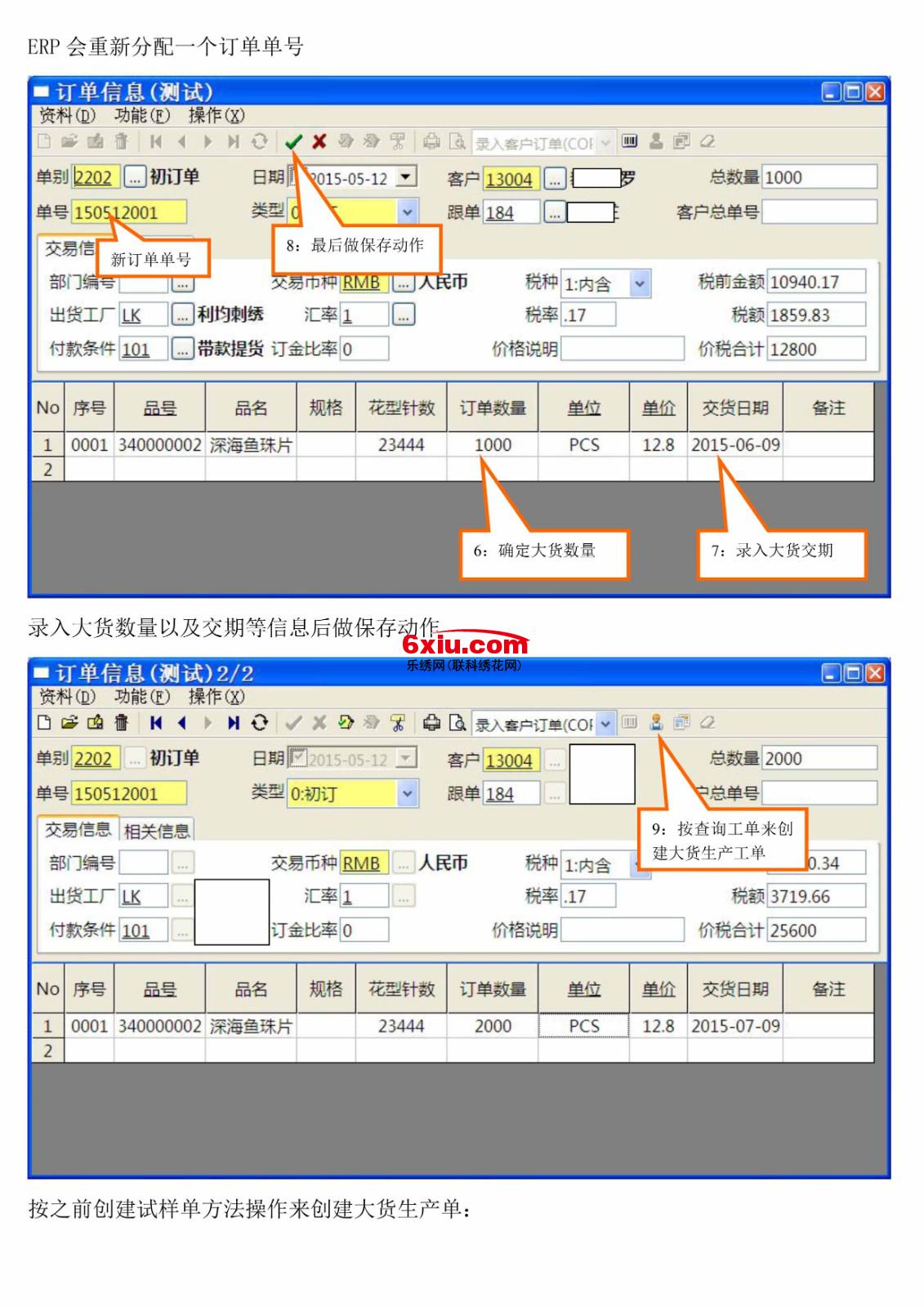
Task: Click the refresh icon in the 2/2 window toolbar
Action: (x=260, y=723)
